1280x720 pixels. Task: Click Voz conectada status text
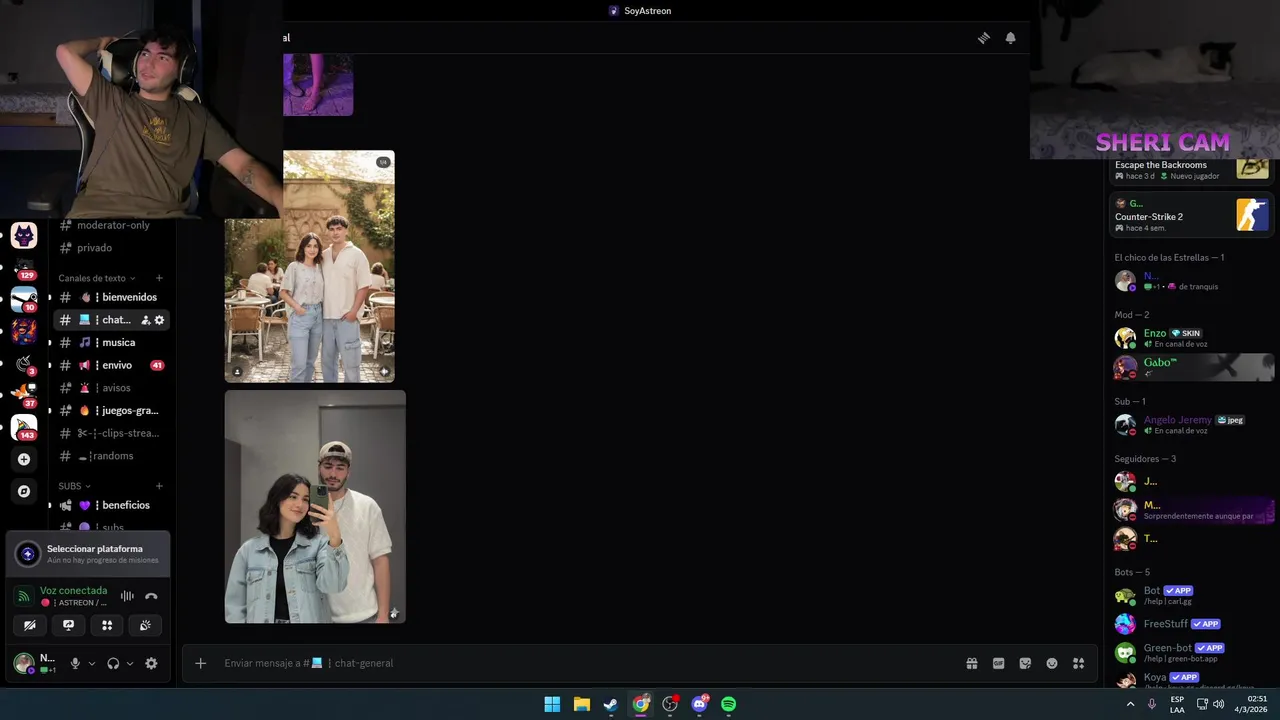tap(73, 591)
